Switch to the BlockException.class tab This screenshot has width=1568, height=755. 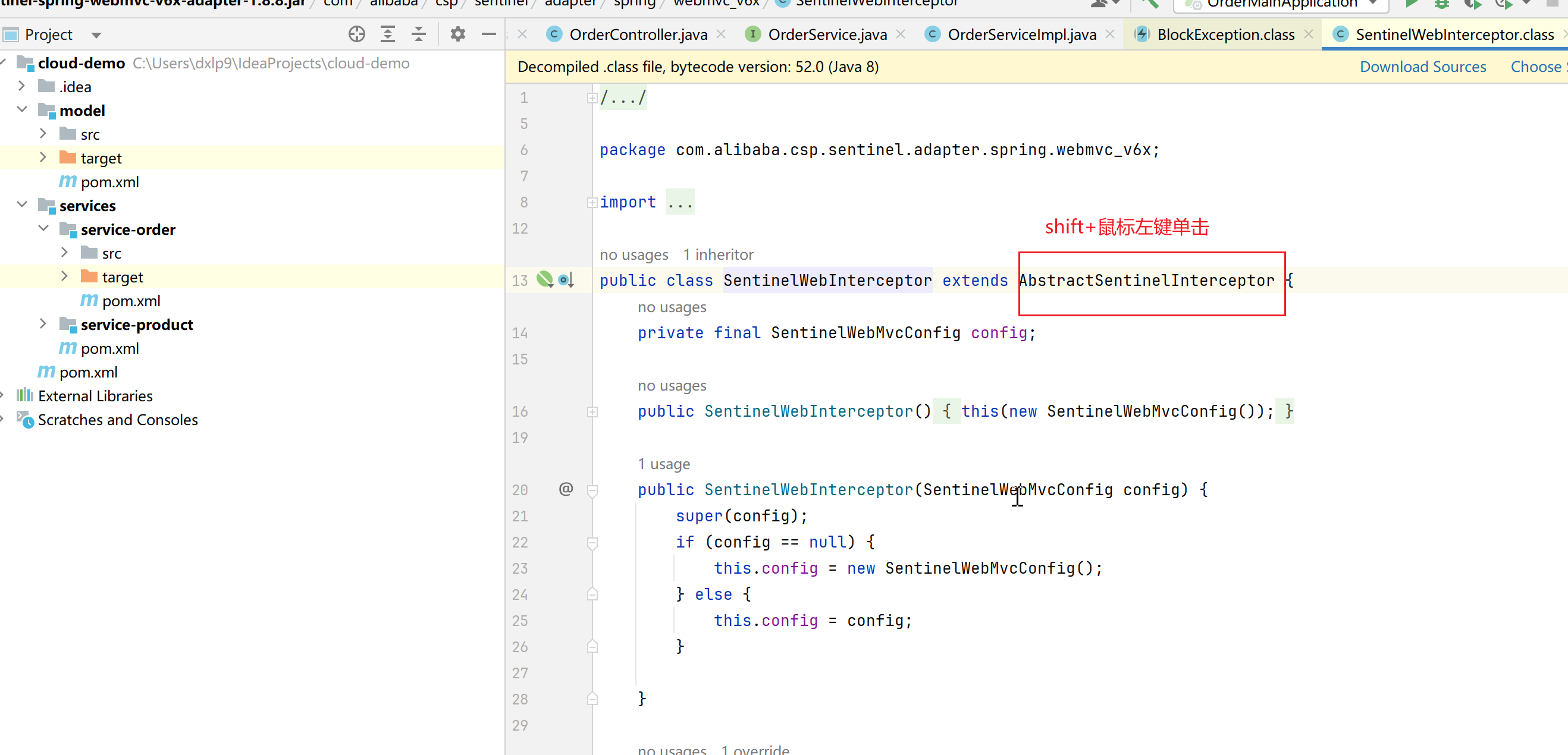pyautogui.click(x=1225, y=34)
